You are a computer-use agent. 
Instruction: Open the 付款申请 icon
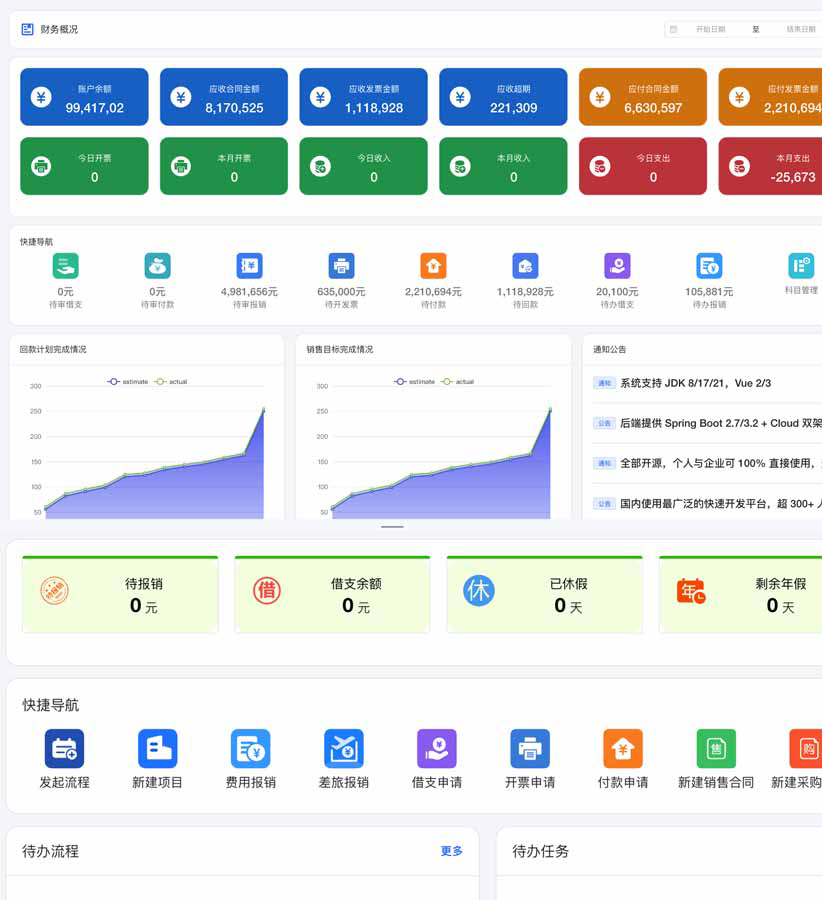click(623, 748)
